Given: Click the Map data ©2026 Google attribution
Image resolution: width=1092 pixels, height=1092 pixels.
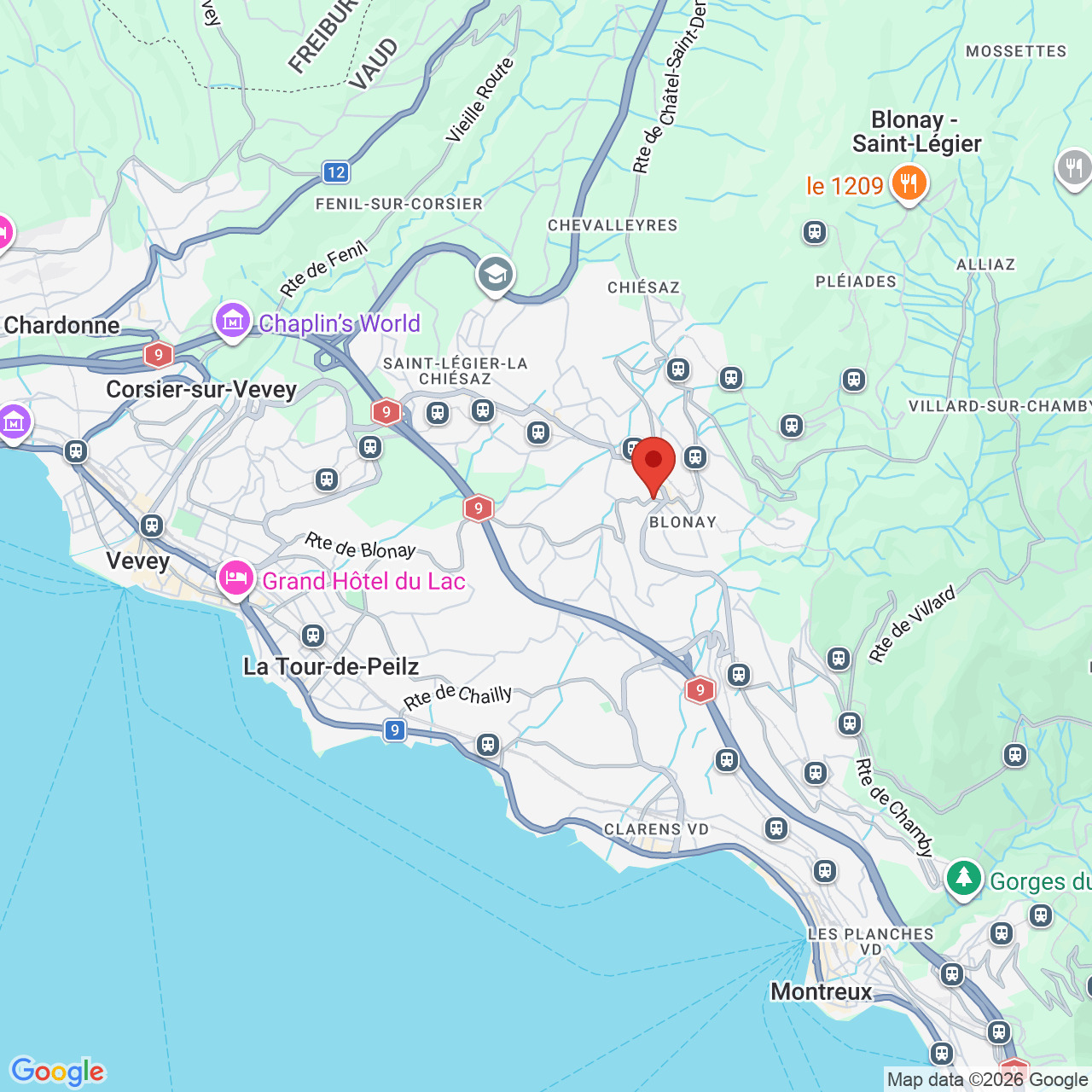Looking at the screenshot, I should pos(988,1080).
